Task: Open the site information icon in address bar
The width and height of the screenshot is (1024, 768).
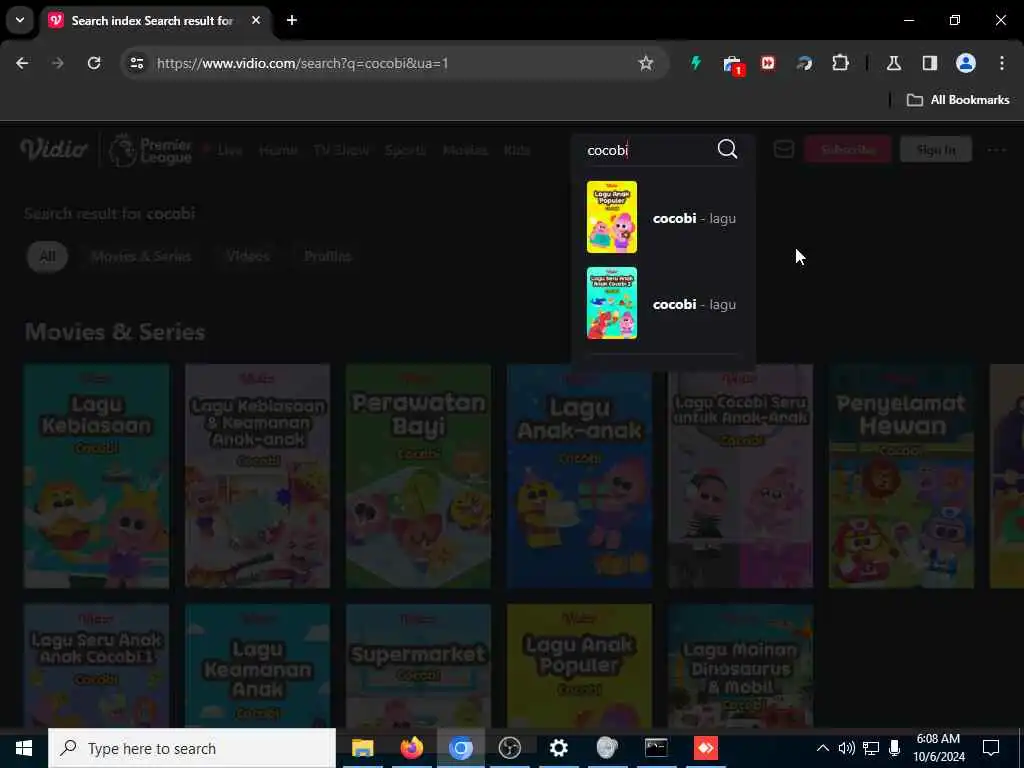Action: pyautogui.click(x=136, y=63)
